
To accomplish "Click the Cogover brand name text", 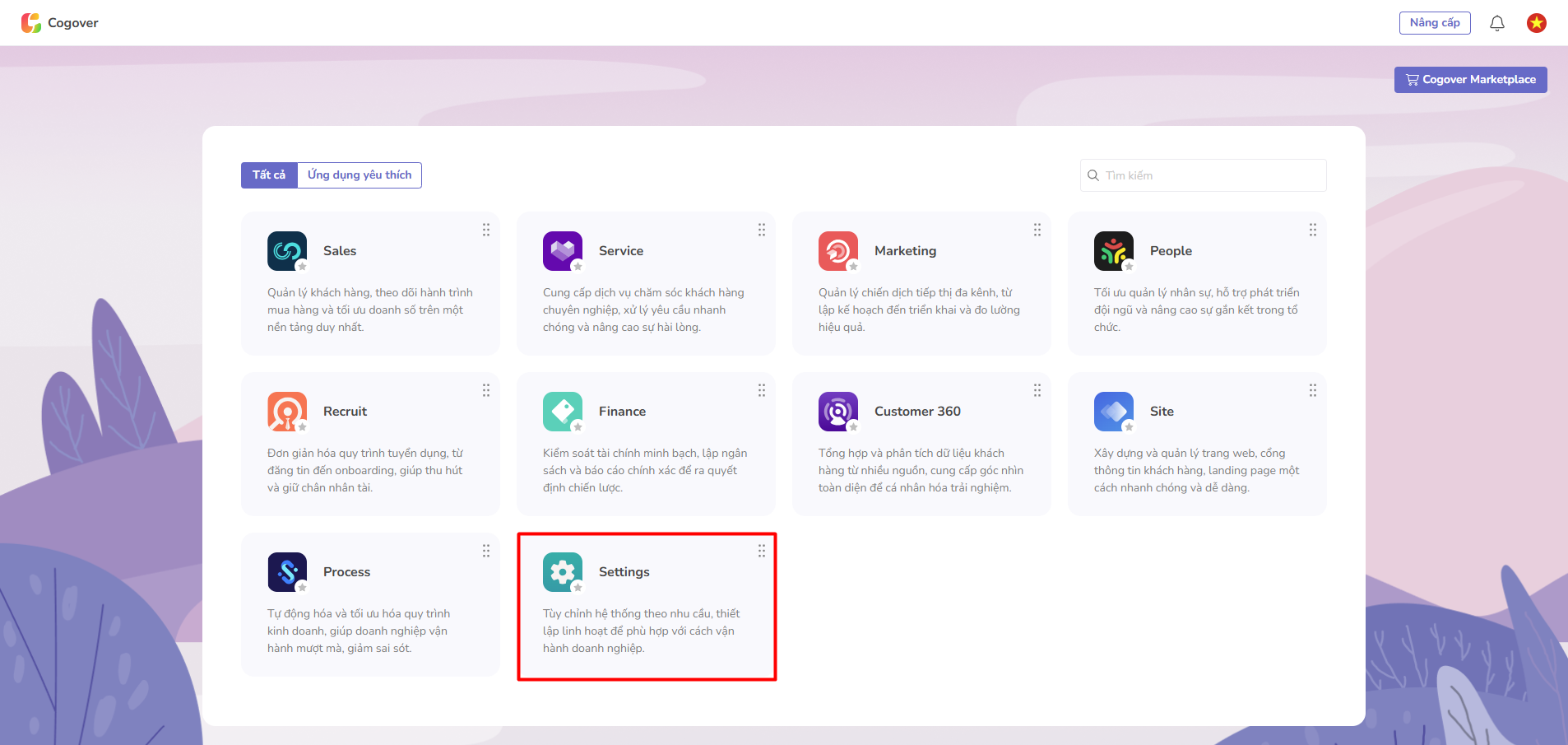I will [x=73, y=23].
